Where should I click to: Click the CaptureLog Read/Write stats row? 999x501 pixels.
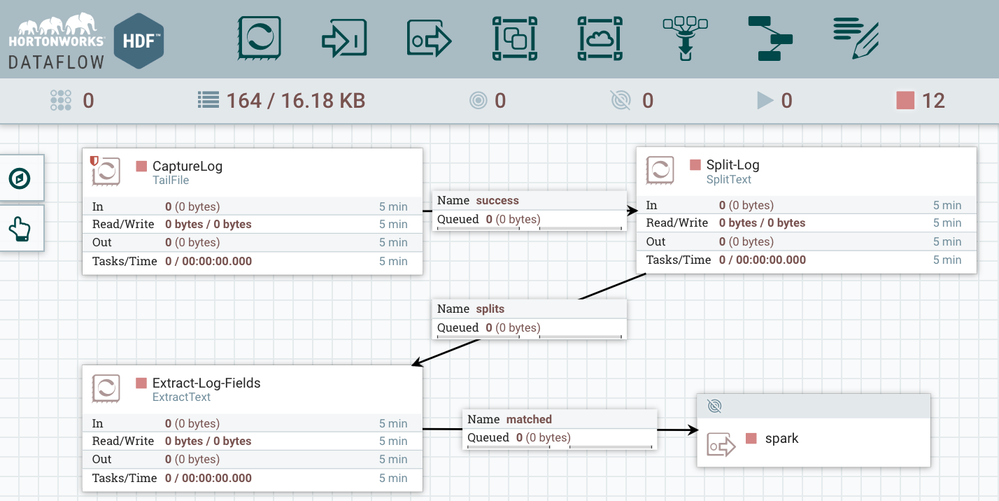252,224
